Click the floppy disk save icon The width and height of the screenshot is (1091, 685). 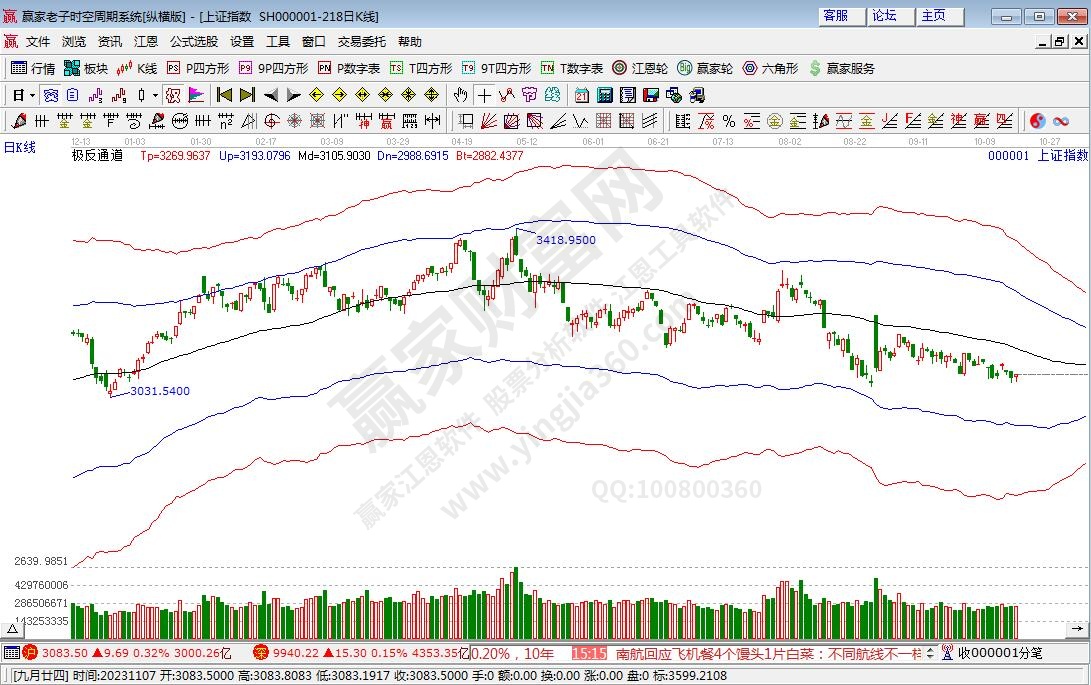[651, 95]
